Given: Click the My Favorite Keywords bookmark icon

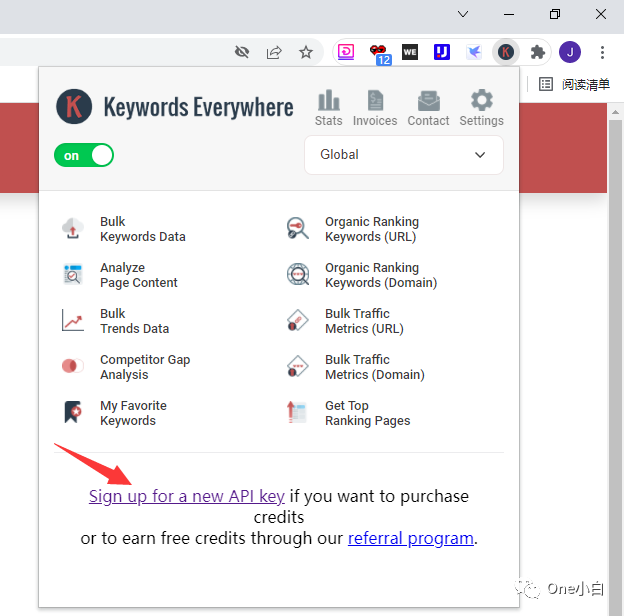Looking at the screenshot, I should tap(73, 412).
